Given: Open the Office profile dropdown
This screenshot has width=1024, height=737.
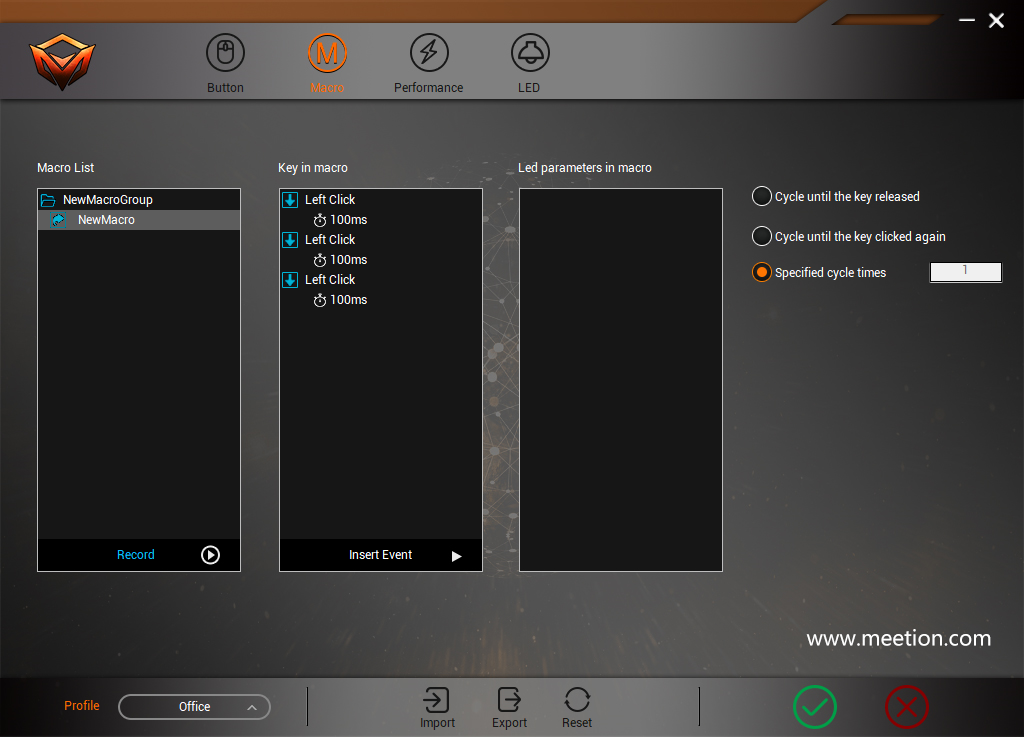Looking at the screenshot, I should click(194, 706).
